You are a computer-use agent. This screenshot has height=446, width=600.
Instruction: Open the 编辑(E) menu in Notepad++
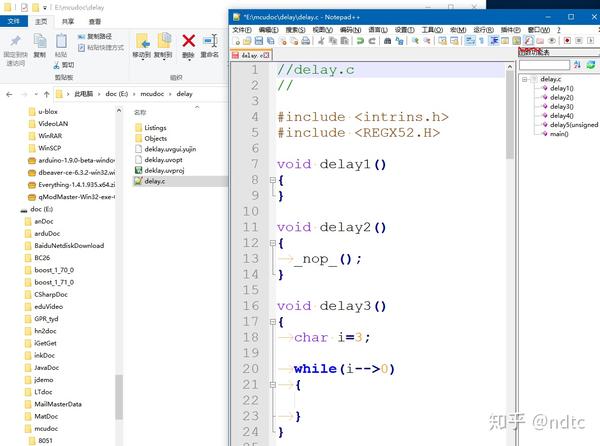tap(268, 29)
